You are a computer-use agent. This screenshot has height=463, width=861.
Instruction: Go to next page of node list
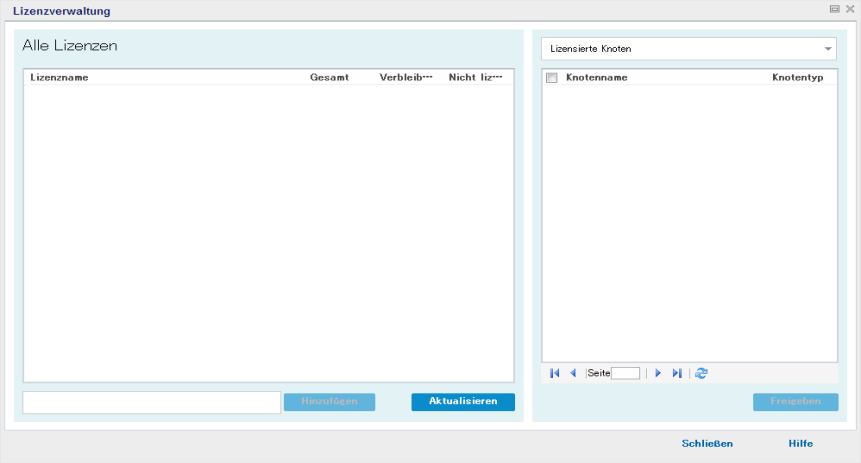coord(658,373)
